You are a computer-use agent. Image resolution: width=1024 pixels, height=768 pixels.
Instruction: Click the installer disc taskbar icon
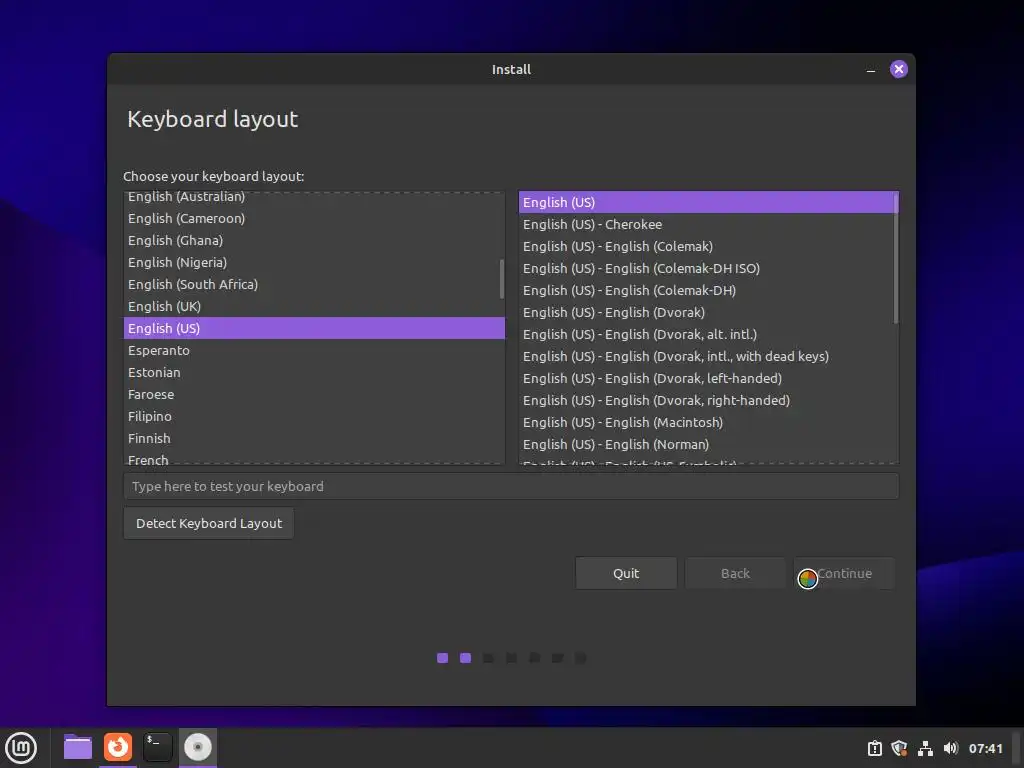198,747
